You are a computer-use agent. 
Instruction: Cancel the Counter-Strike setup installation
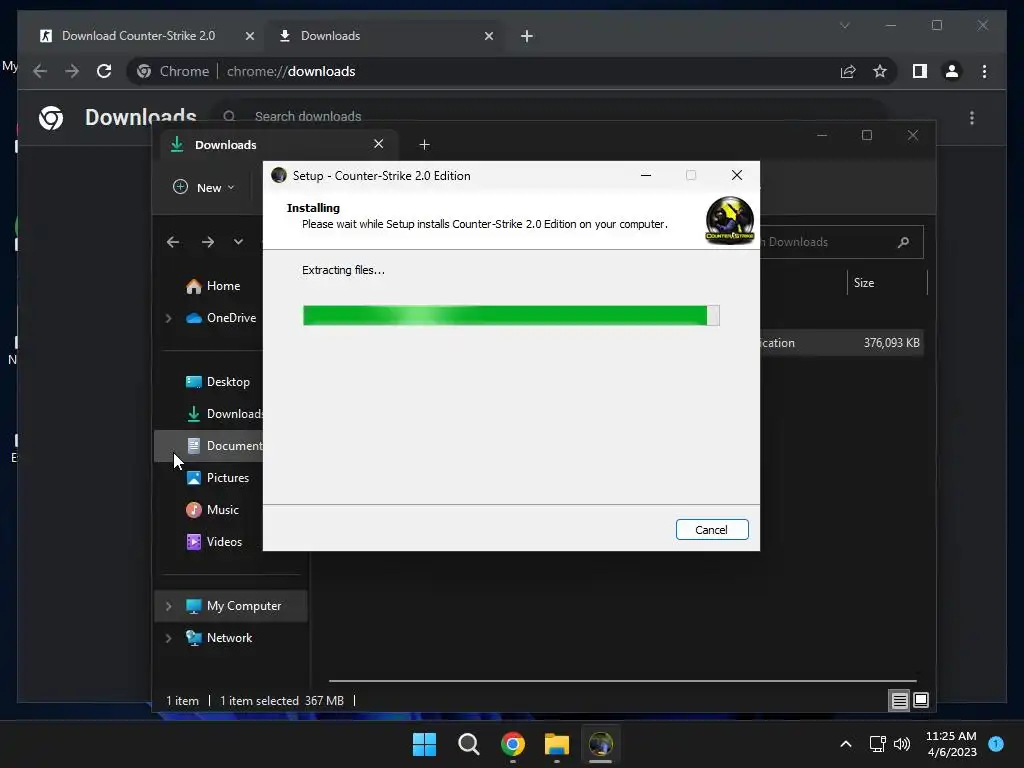tap(712, 530)
